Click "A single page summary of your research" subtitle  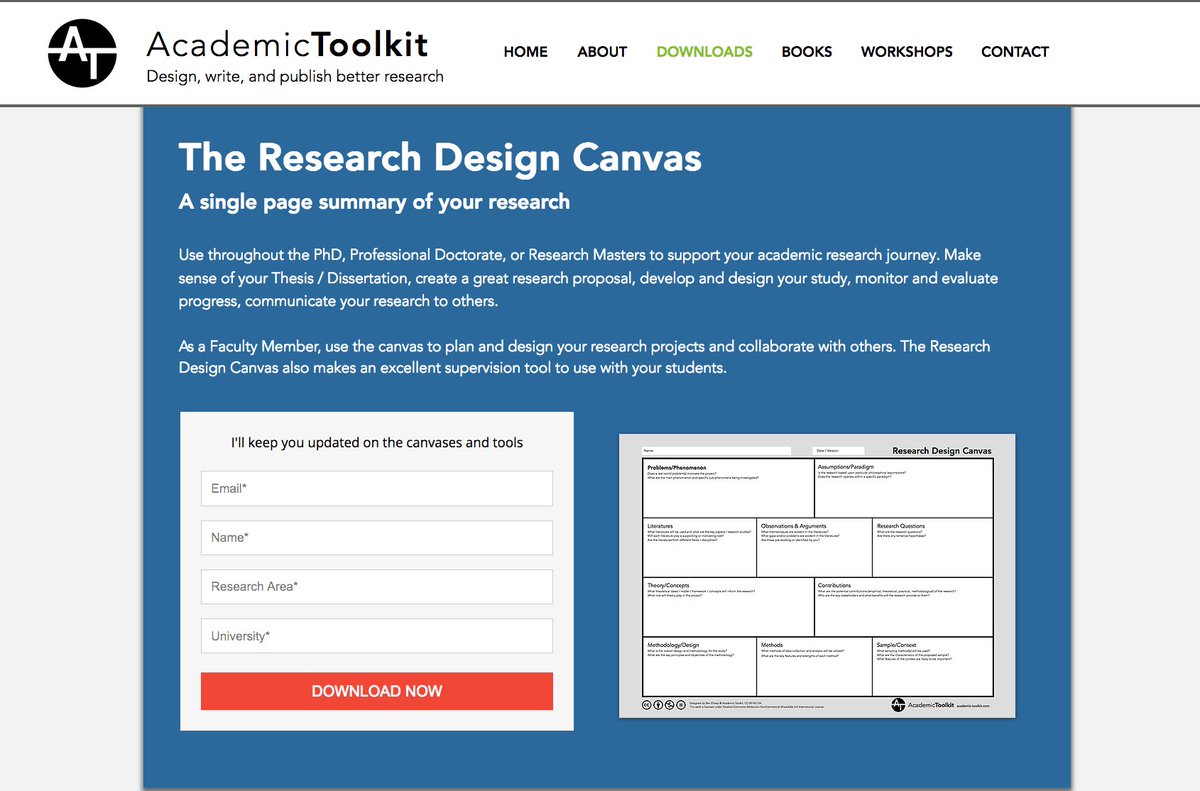[x=374, y=202]
